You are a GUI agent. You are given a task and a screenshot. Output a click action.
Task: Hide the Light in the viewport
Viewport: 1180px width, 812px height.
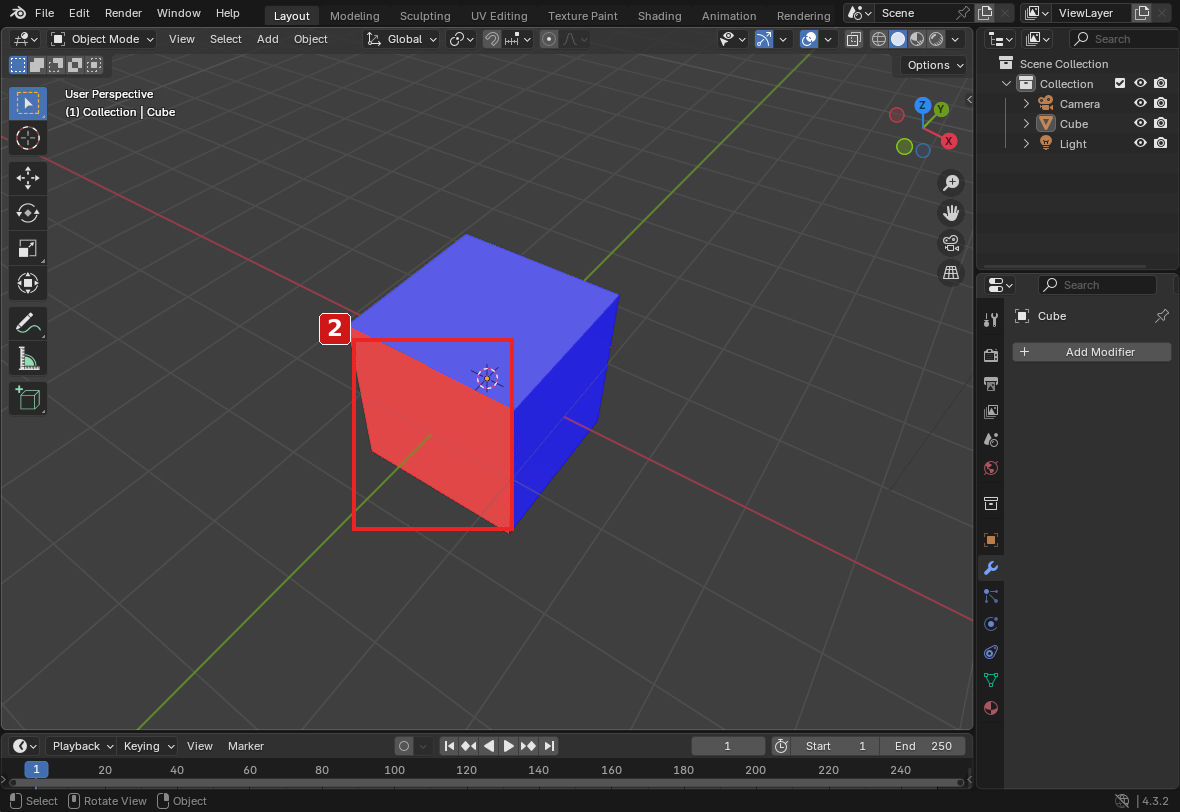(1141, 143)
